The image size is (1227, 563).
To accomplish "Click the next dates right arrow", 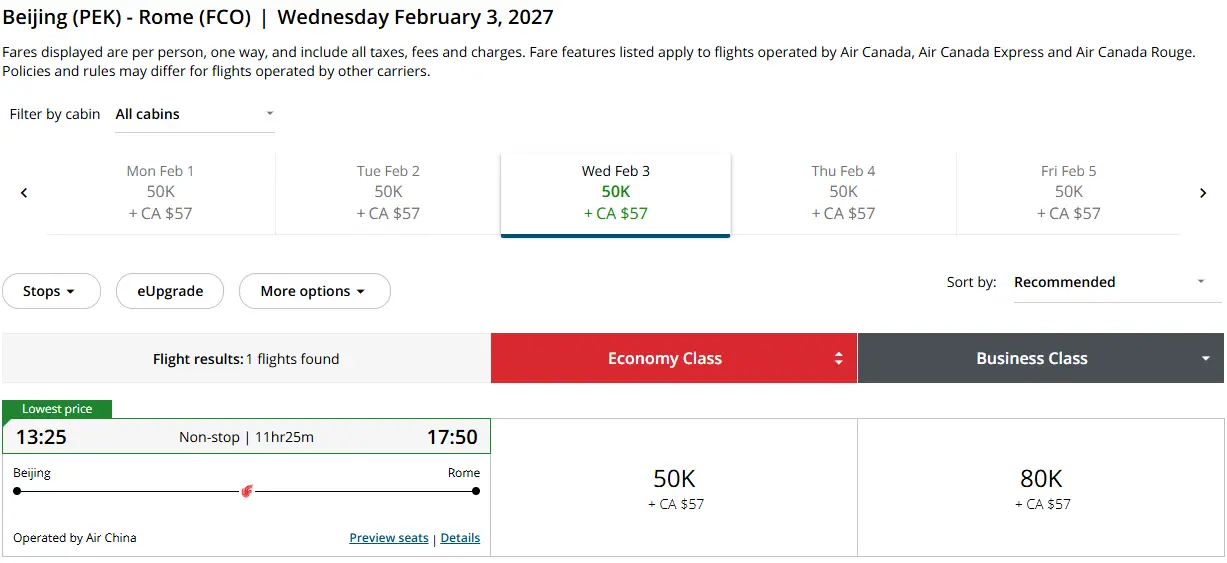I will (x=1203, y=193).
